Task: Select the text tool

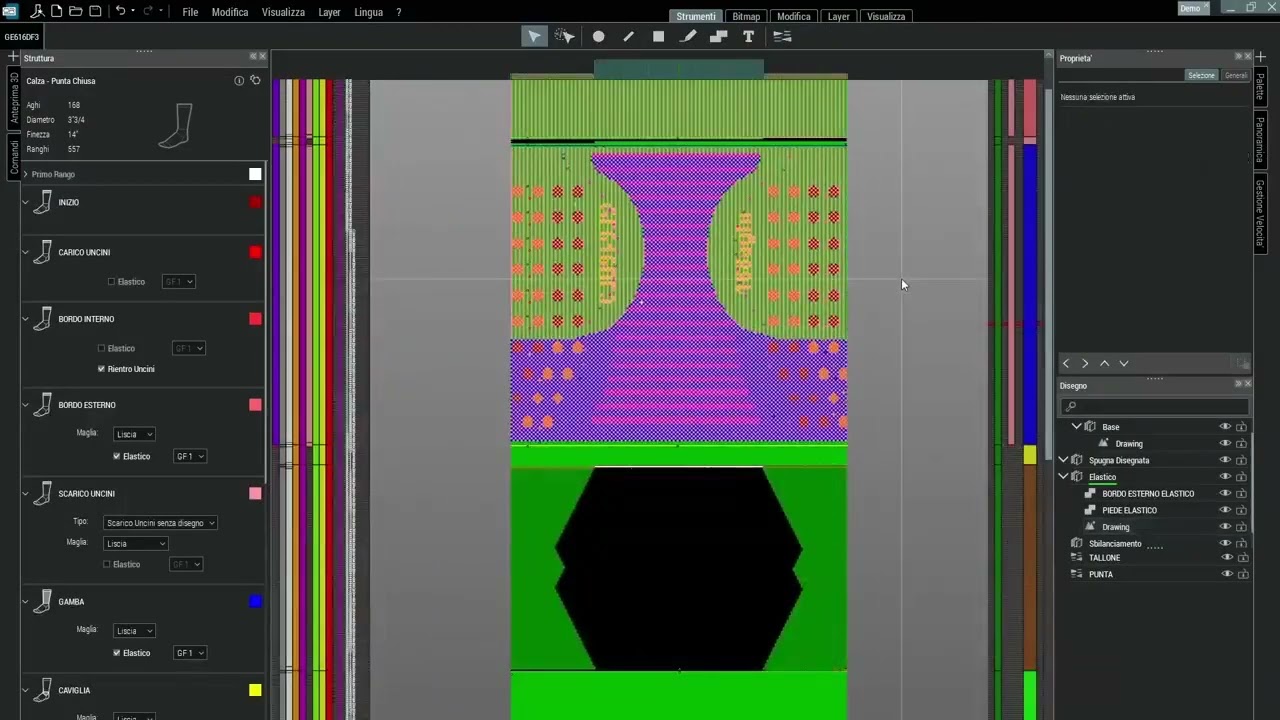Action: coord(748,36)
